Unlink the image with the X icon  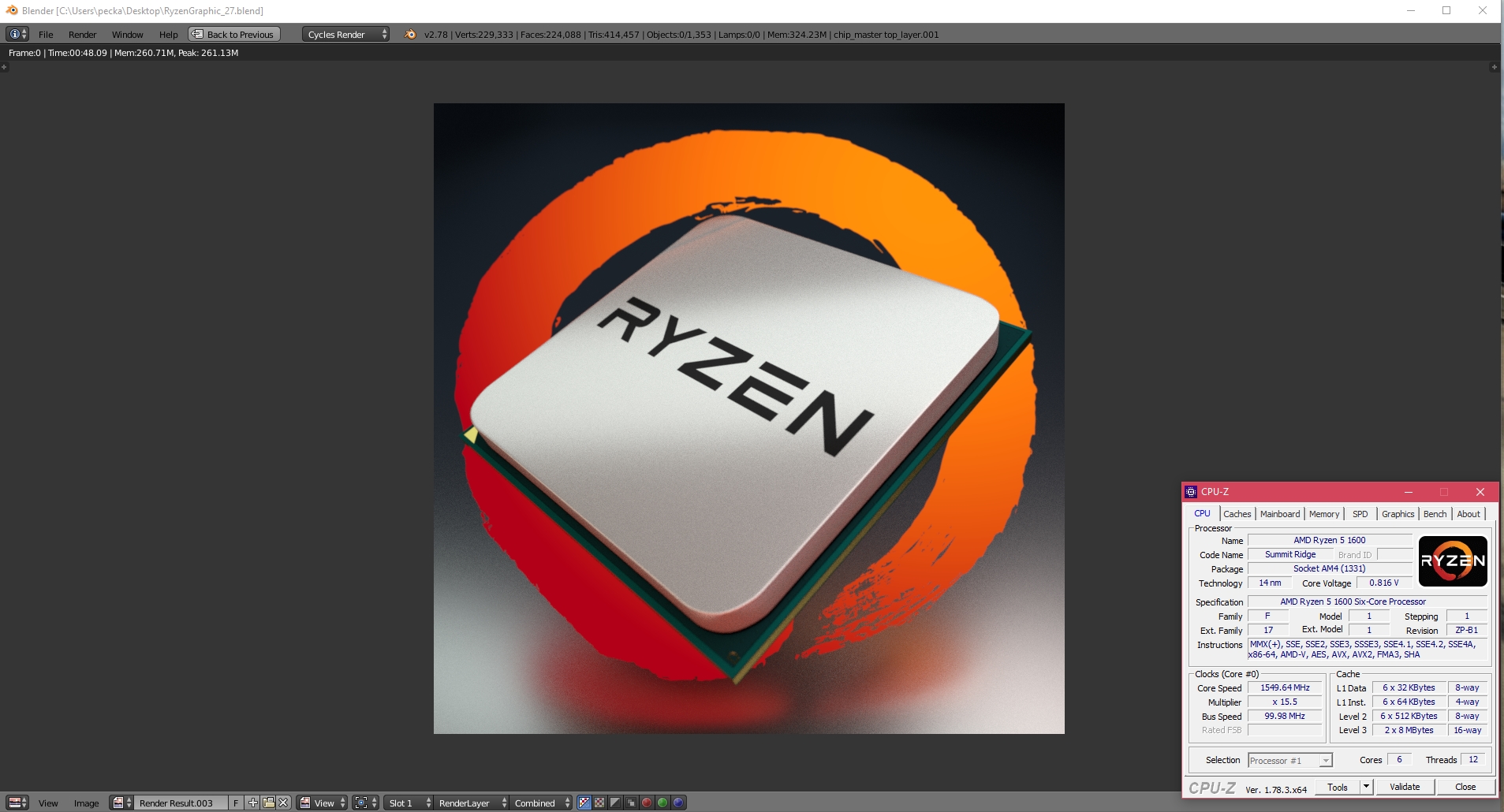(x=284, y=803)
